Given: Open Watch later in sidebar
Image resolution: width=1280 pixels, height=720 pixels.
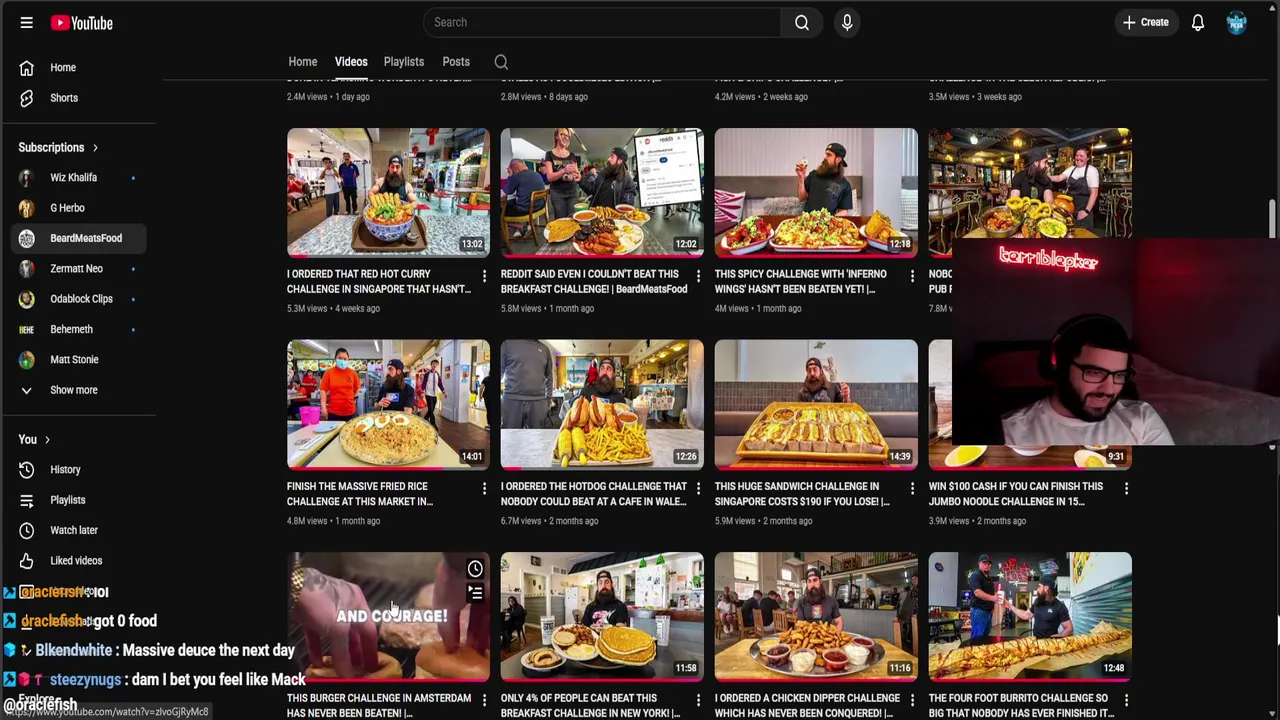Looking at the screenshot, I should click(80, 530).
